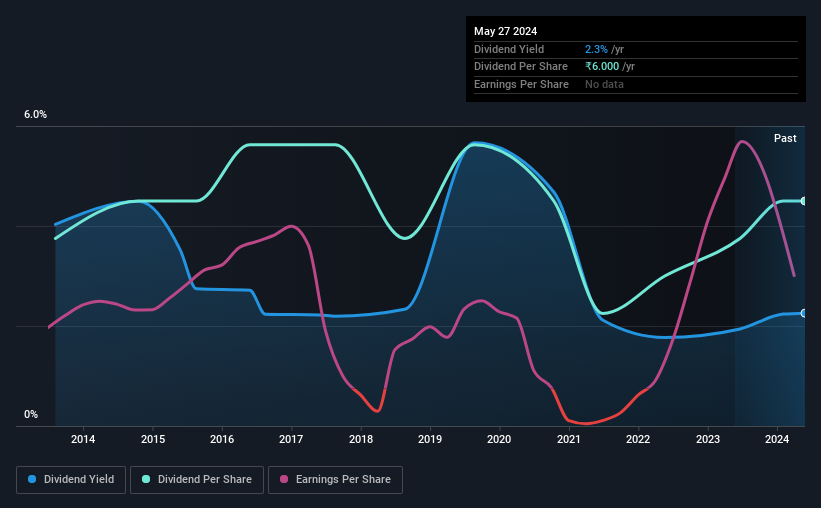Toggle the Dividend Yield legend button
821x508 pixels.
pos(71,480)
